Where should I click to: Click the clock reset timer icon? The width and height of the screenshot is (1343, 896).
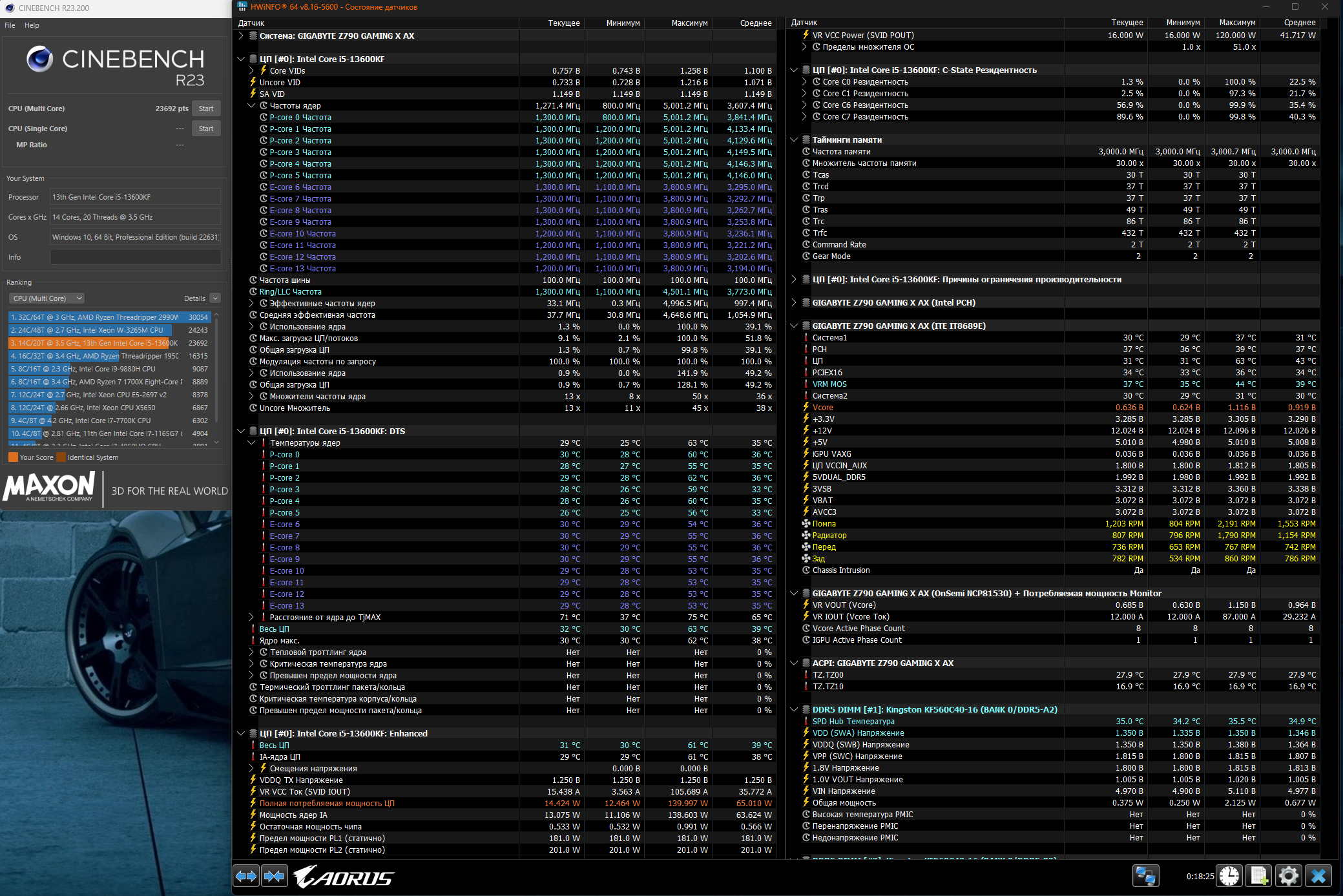click(1229, 876)
